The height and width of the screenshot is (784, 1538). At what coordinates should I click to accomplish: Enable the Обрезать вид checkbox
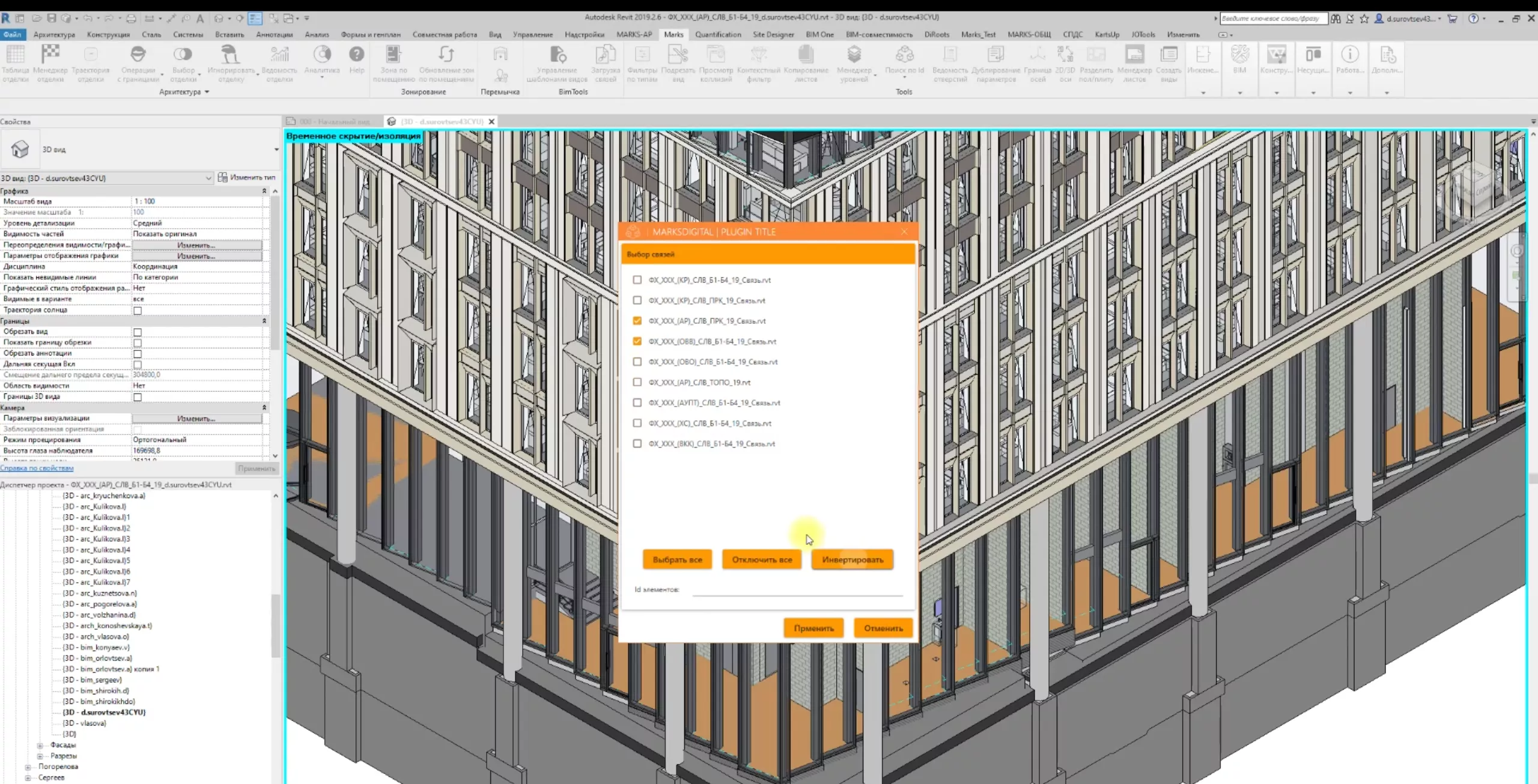tap(138, 332)
